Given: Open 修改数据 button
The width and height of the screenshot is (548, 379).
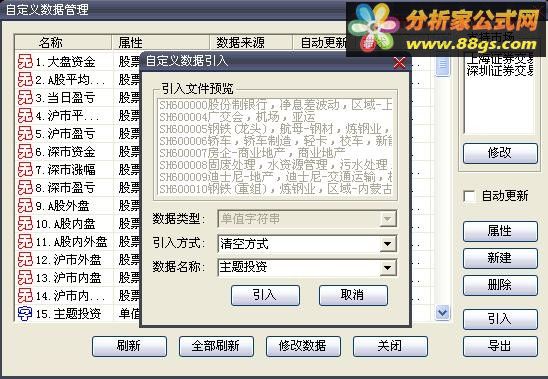Looking at the screenshot, I should click(x=303, y=346).
